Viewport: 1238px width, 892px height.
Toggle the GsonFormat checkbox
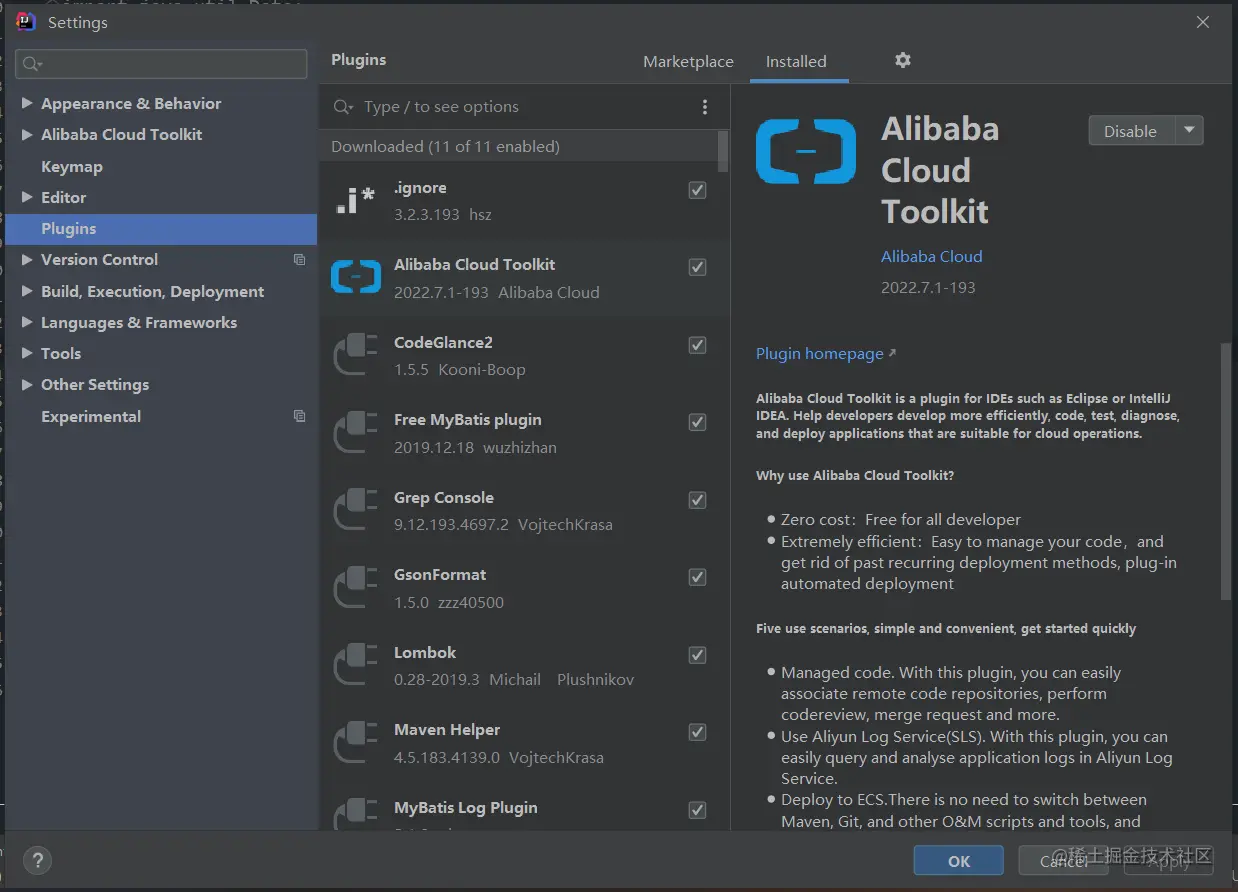698,577
